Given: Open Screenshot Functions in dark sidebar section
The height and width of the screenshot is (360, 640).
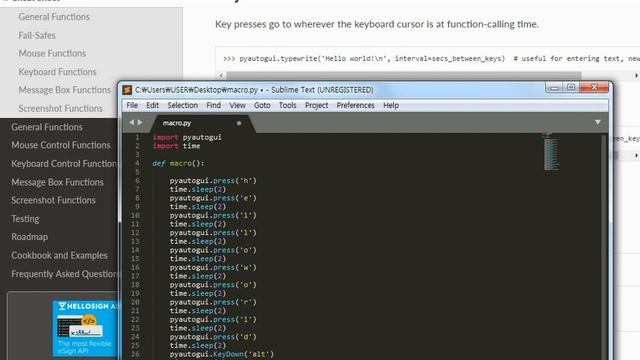Looking at the screenshot, I should [x=53, y=200].
